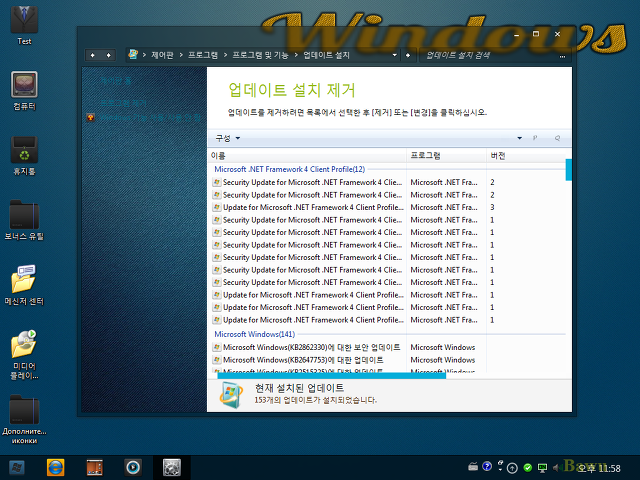
Task: Click the vertical scrollbar thumb of update list
Action: (568, 169)
